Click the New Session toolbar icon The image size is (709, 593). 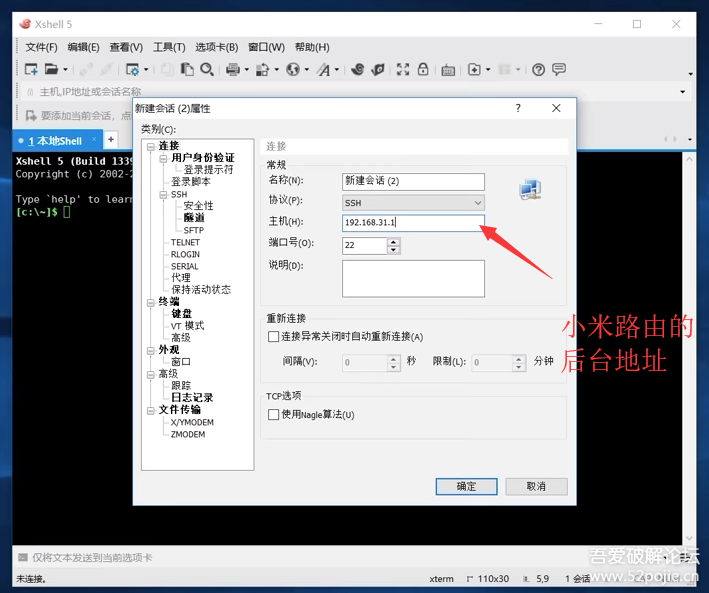coord(31,69)
